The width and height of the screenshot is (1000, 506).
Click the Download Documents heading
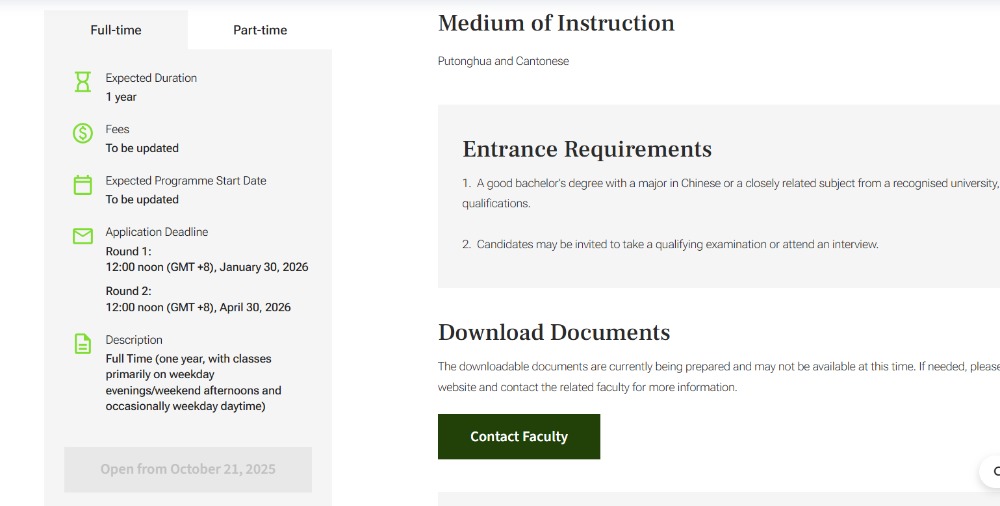point(554,332)
